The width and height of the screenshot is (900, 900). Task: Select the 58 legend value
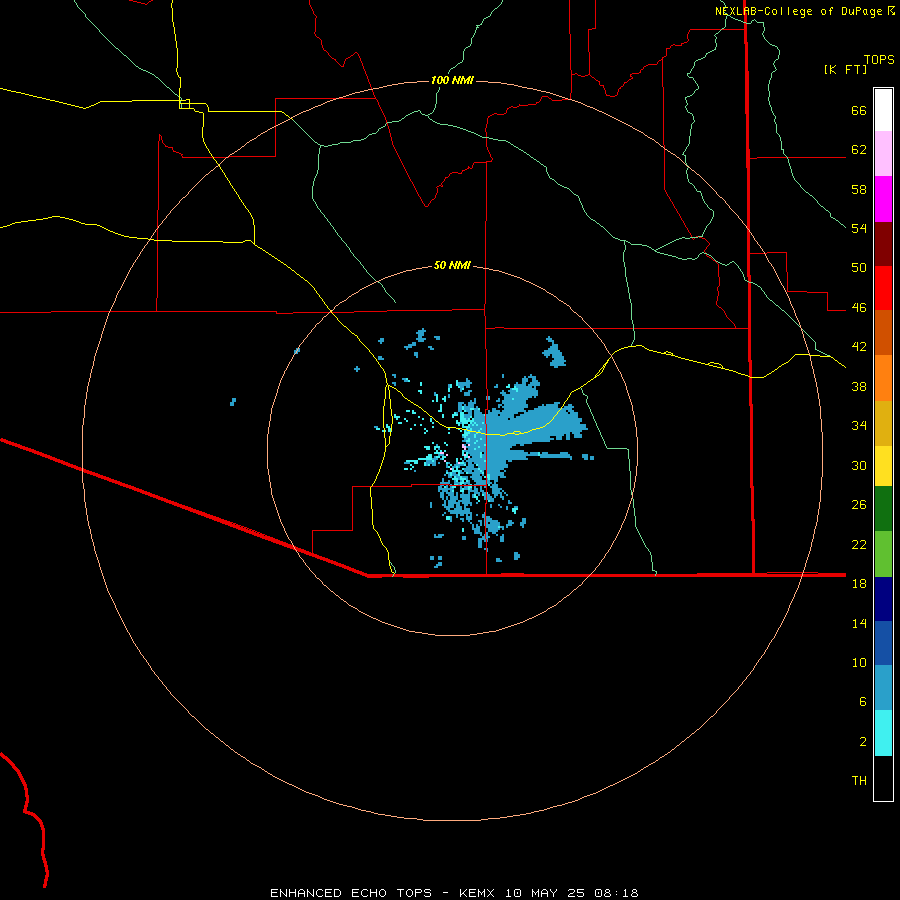coord(859,189)
